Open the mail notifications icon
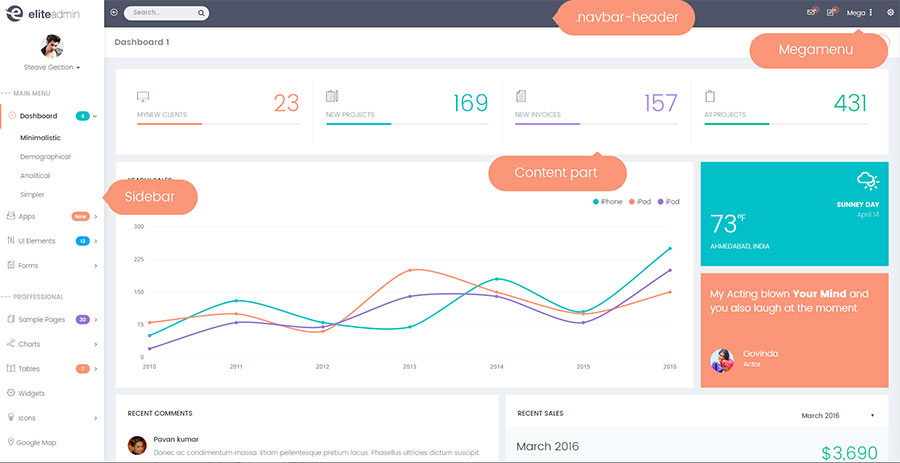This screenshot has height=463, width=900. (811, 12)
